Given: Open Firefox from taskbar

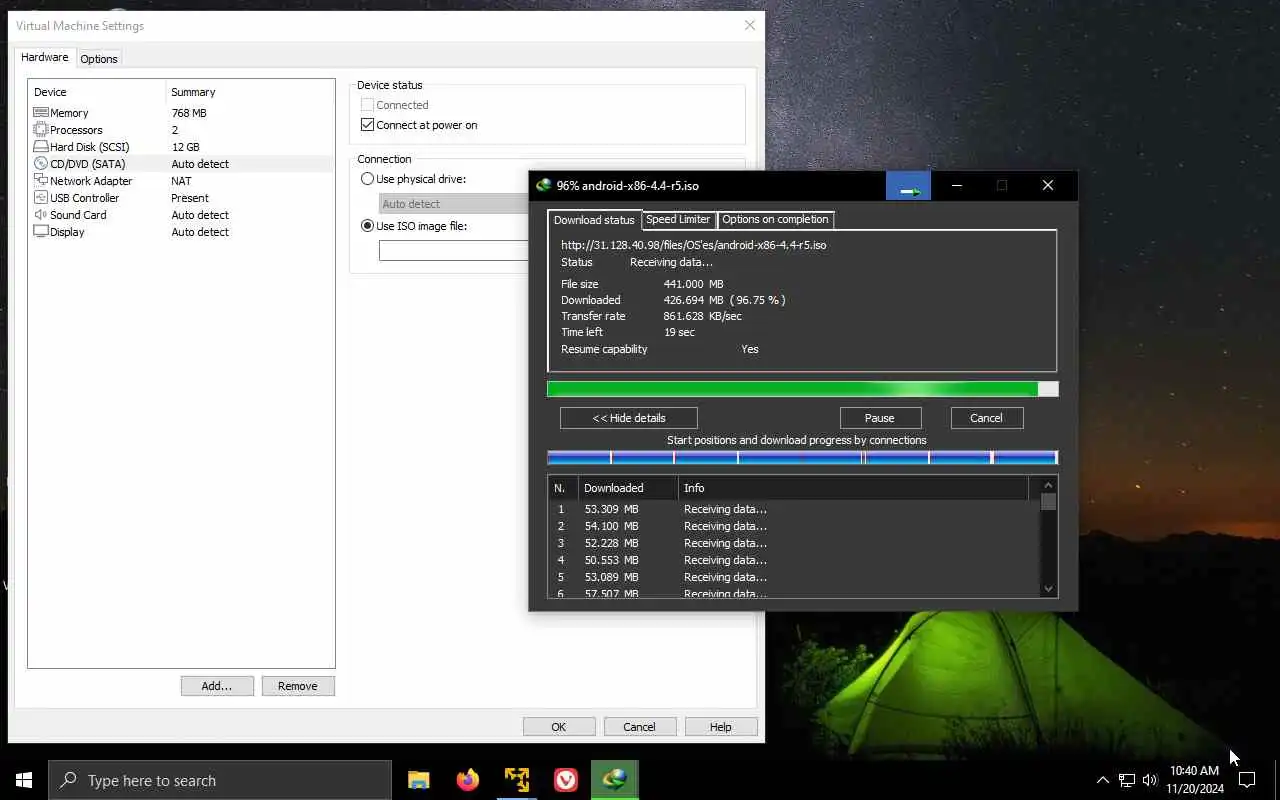Looking at the screenshot, I should (467, 780).
